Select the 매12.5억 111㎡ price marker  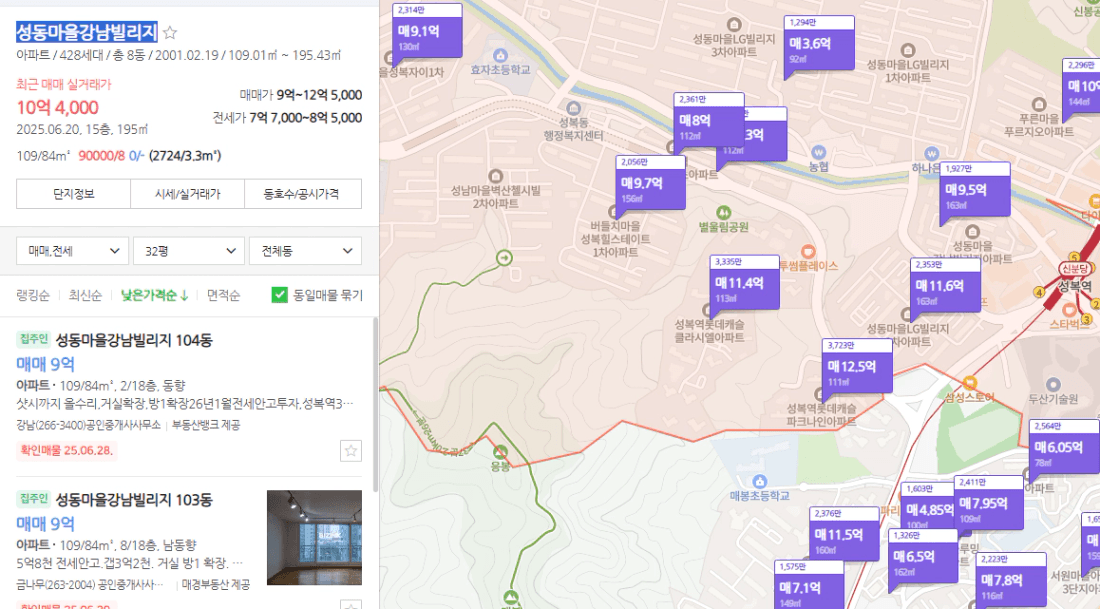point(857,366)
